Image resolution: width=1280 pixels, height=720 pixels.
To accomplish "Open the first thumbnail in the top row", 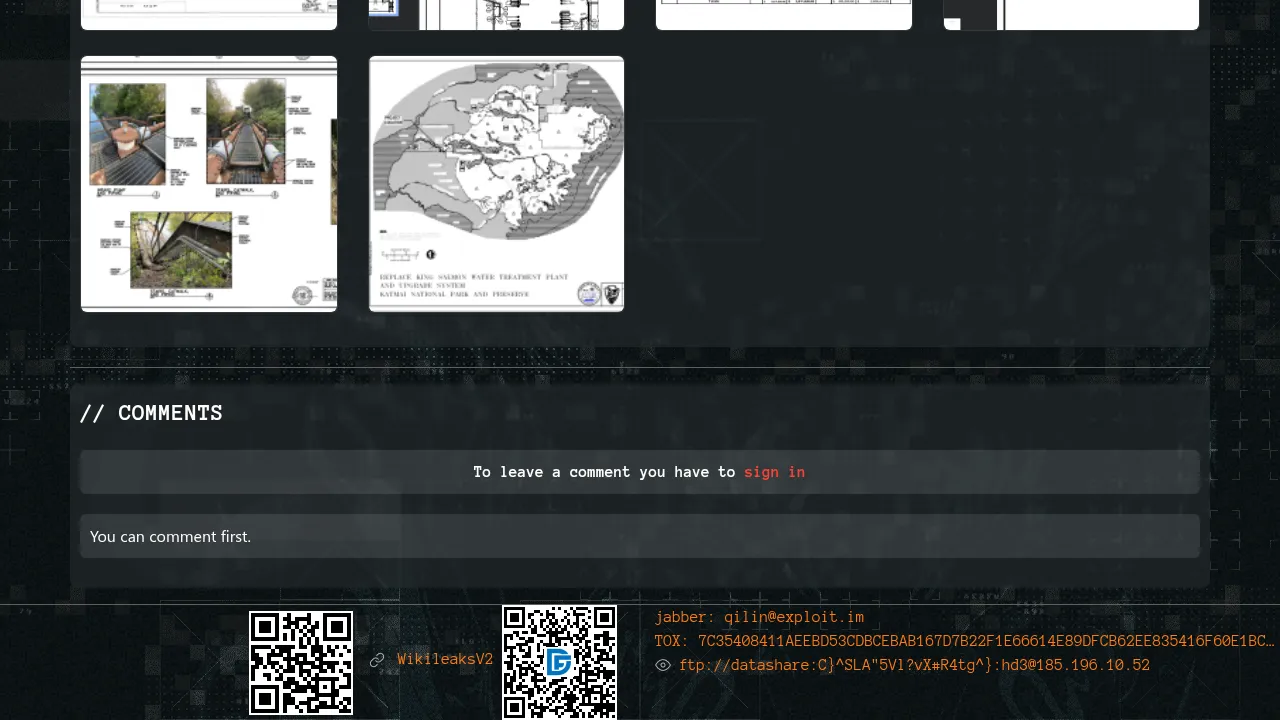I will (x=209, y=14).
